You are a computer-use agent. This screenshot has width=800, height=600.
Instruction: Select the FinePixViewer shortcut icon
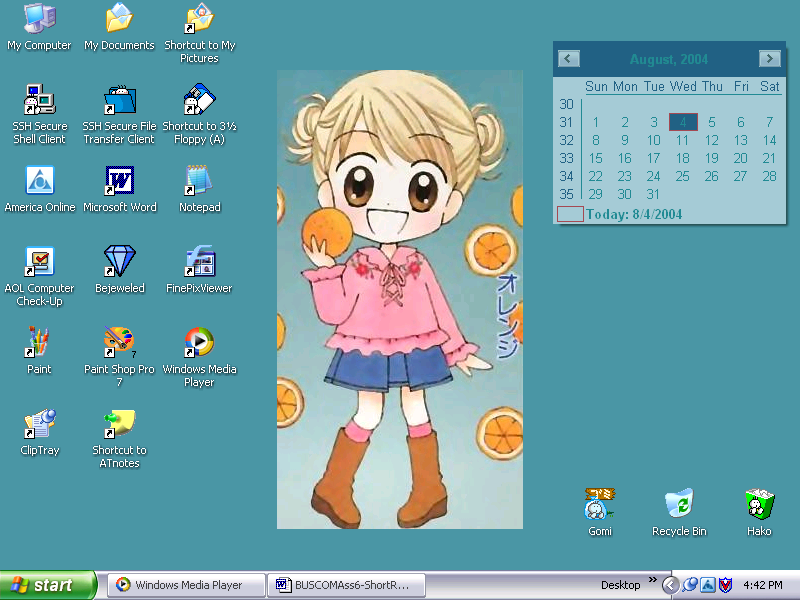click(199, 261)
